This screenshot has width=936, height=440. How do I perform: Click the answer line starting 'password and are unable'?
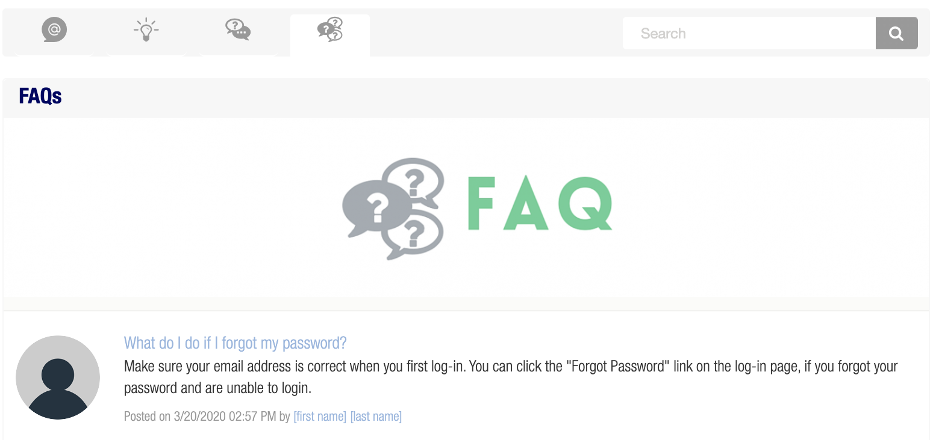pos(218,389)
